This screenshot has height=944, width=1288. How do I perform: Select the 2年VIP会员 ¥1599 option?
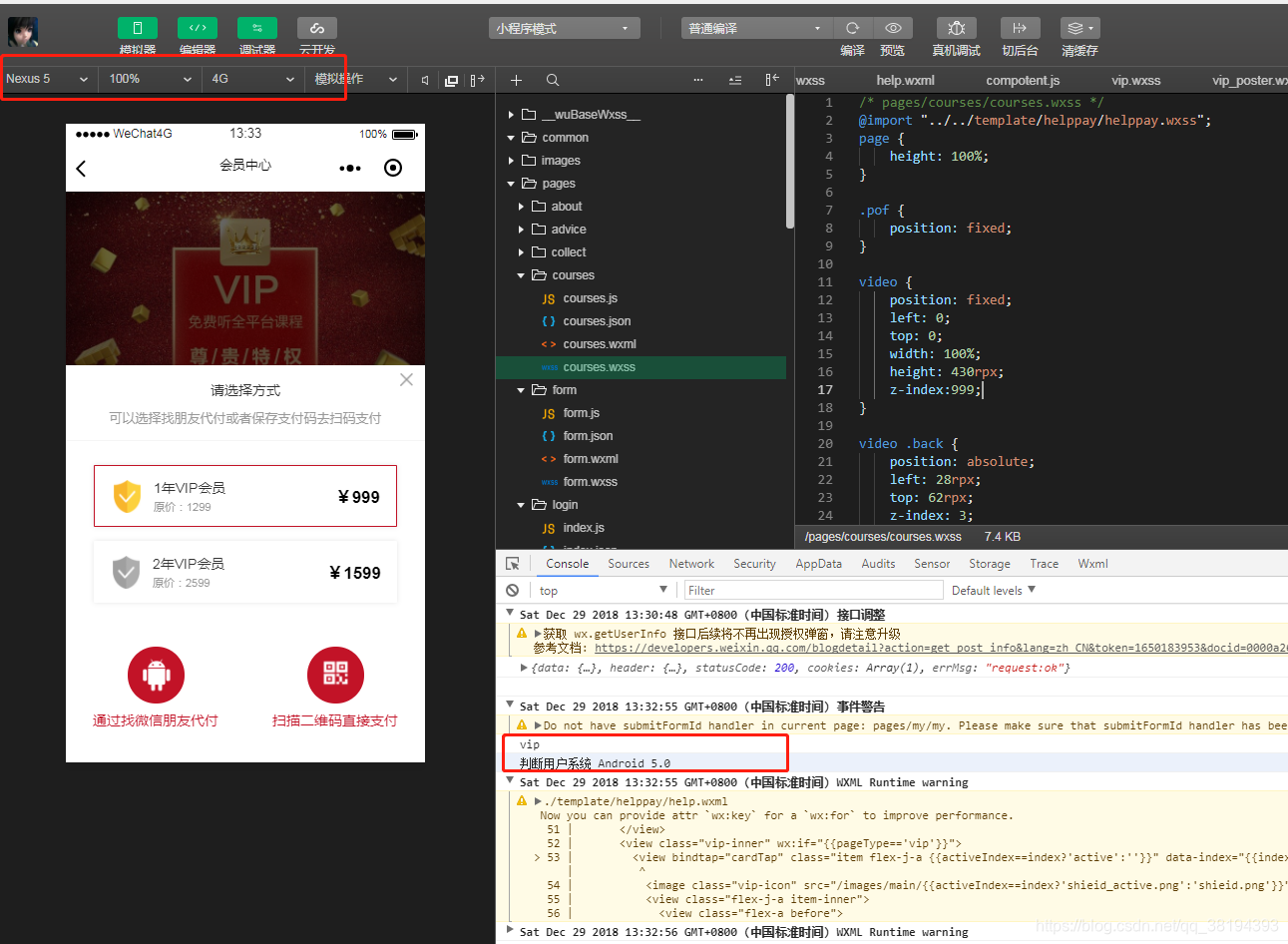pos(245,572)
